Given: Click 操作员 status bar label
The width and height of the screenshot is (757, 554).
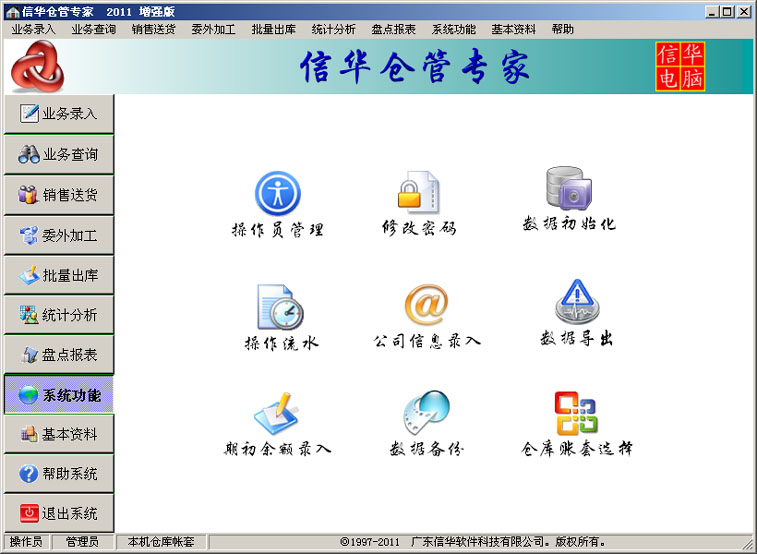Looking at the screenshot, I should click(26, 542).
